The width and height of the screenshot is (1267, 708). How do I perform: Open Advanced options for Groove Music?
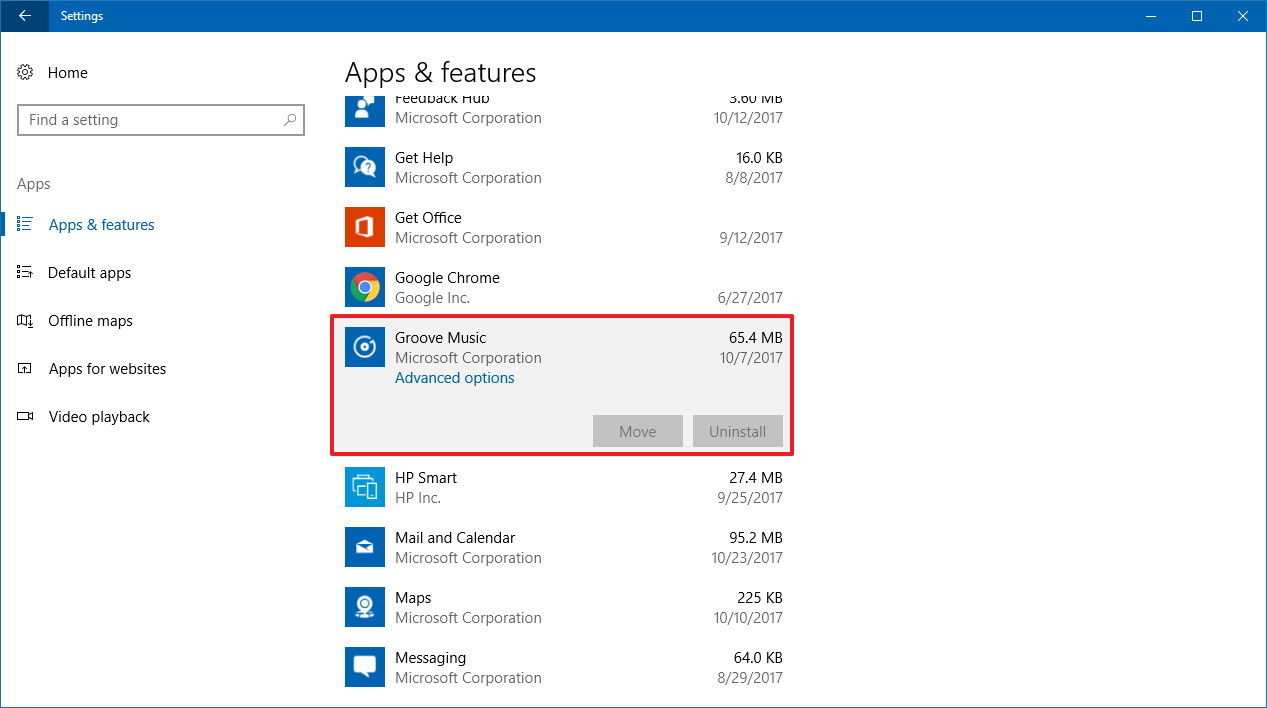[x=454, y=378]
